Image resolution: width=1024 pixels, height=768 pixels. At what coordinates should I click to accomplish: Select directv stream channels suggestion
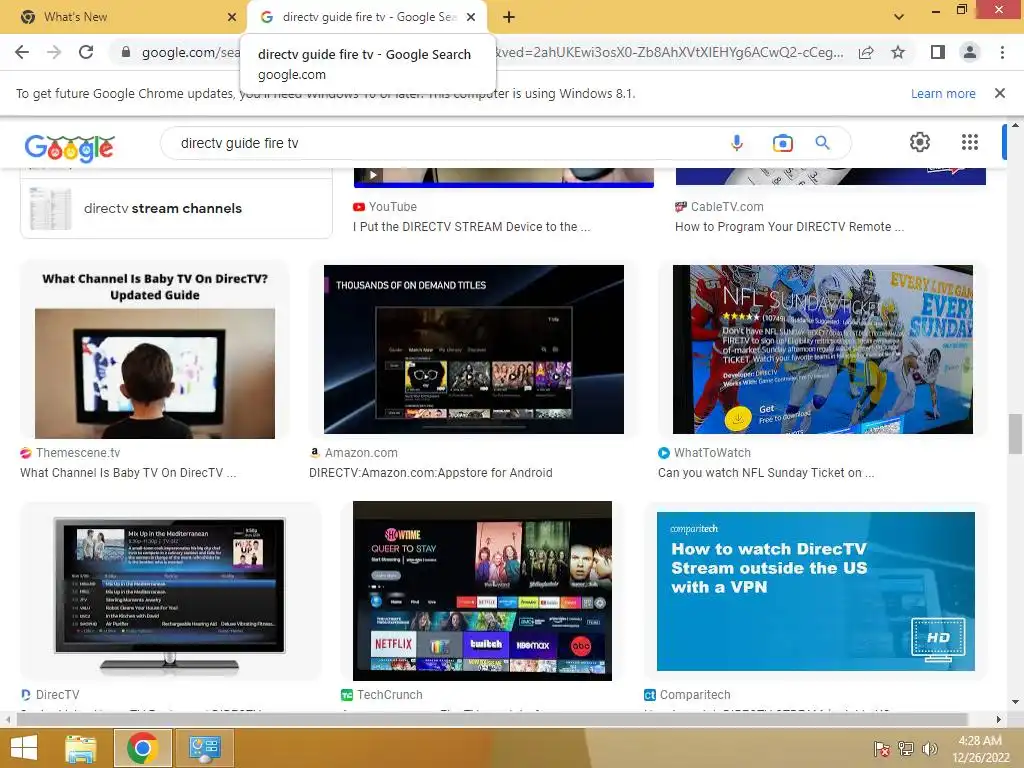click(x=176, y=208)
